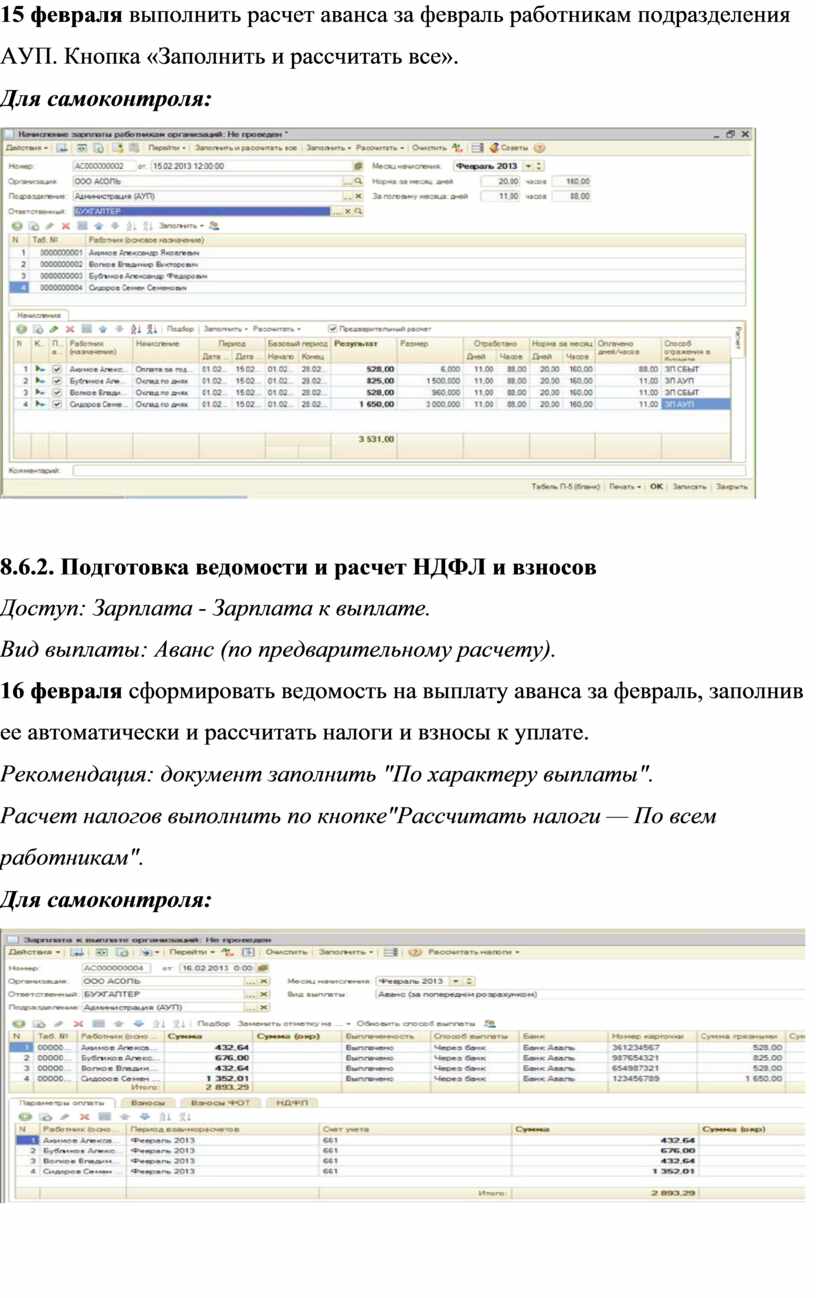Select employee row Сидоров Семен Семенович

coord(377,287)
